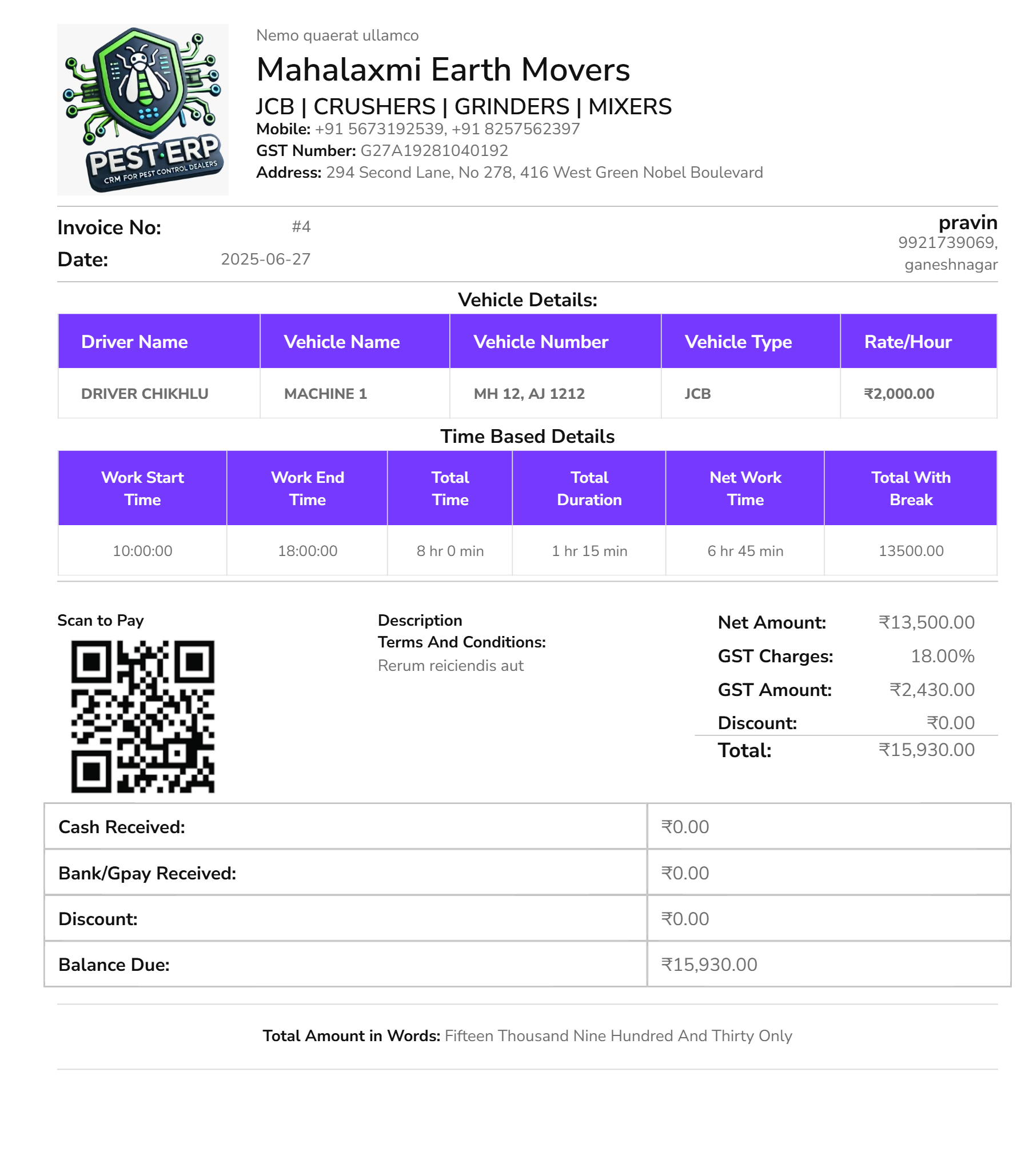Click vehicle number MH 12, AJ 1212
1029x1176 pixels.
(x=529, y=394)
